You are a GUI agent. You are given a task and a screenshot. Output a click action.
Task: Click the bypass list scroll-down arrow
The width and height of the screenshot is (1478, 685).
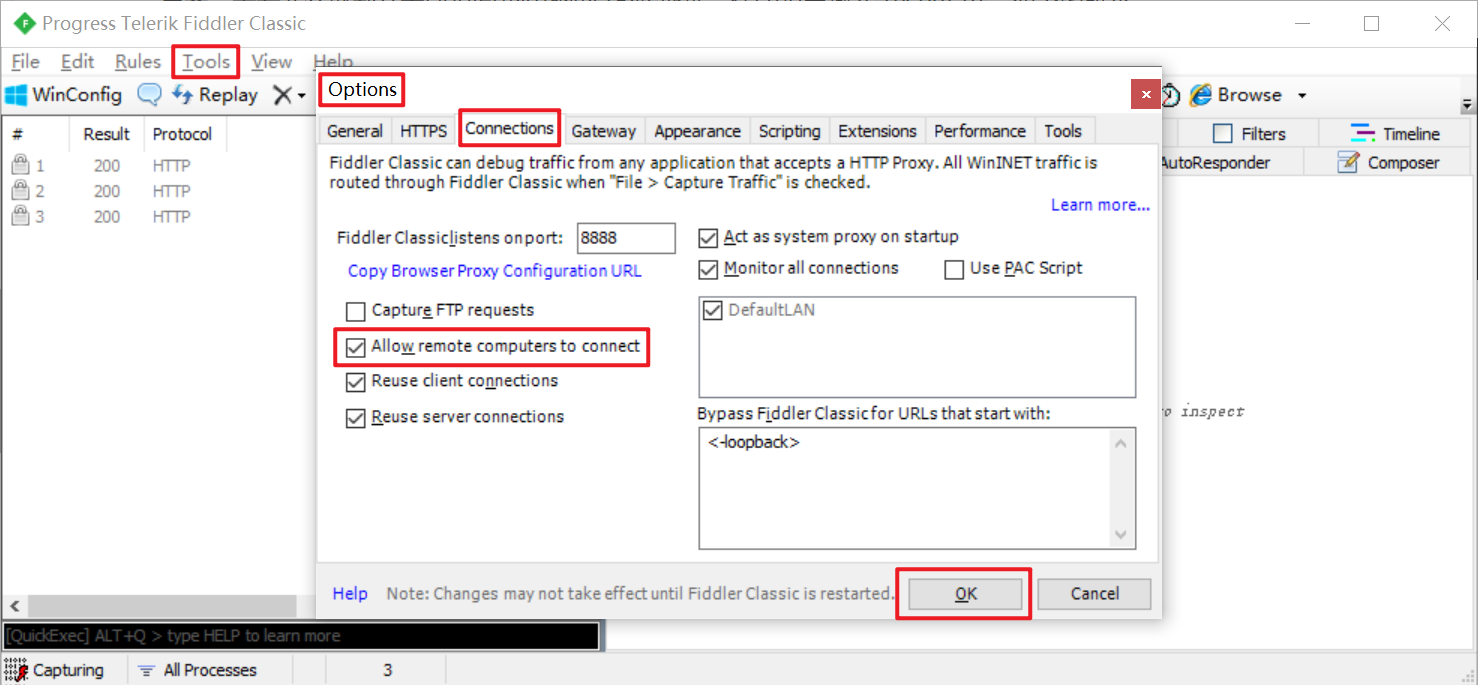point(1122,535)
